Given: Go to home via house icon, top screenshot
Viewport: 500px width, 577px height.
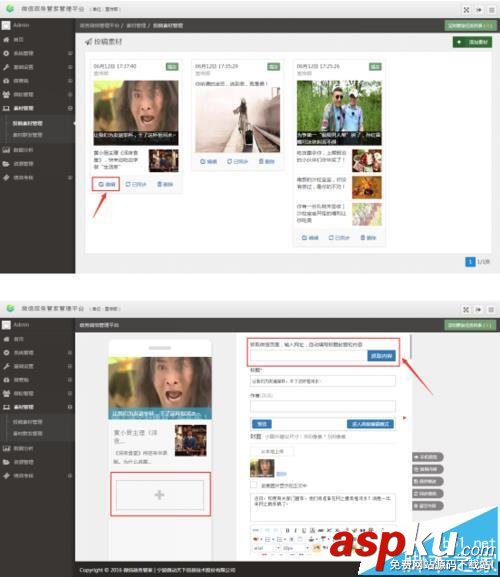Looking at the screenshot, I should tap(6, 39).
